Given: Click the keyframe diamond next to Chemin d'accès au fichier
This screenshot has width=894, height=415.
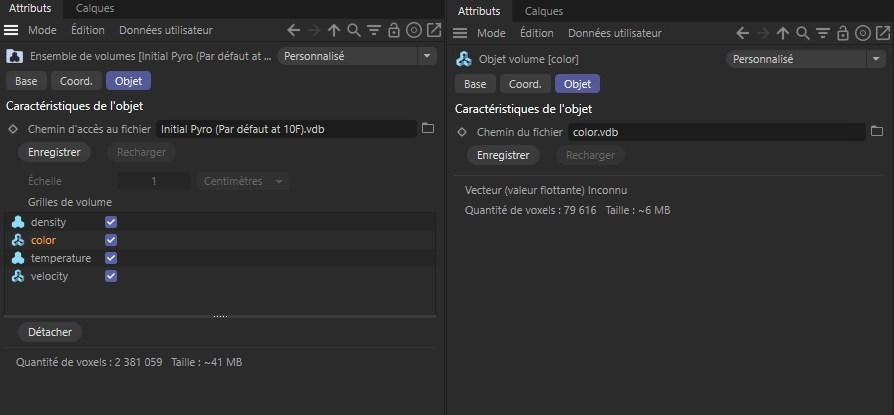Looking at the screenshot, I should click(14, 129).
